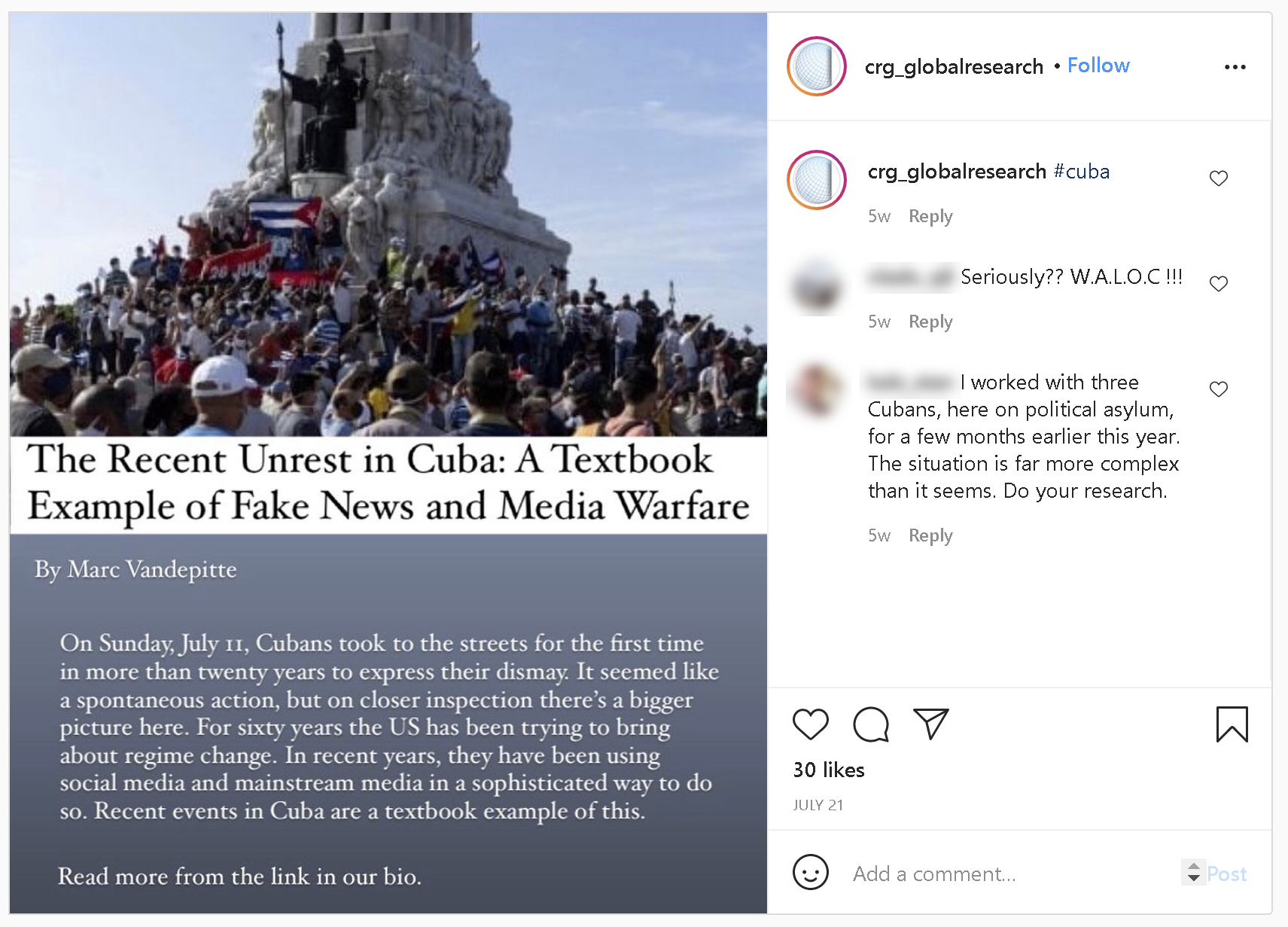1288x927 pixels.
Task: Save the post with the bookmark icon
Action: (x=1232, y=724)
